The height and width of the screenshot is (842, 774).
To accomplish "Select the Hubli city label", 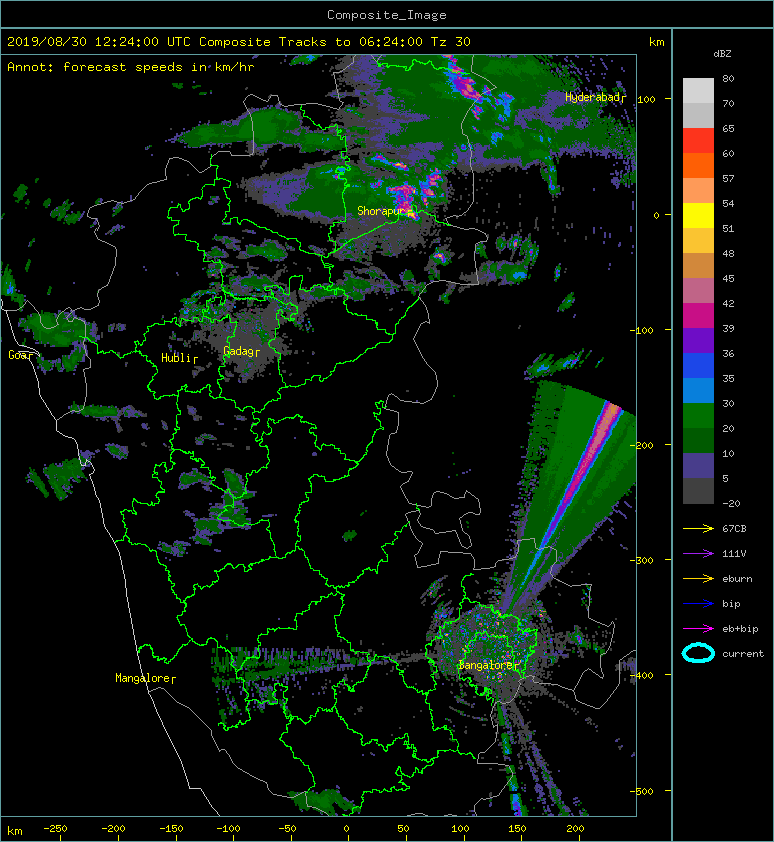I will tap(177, 358).
